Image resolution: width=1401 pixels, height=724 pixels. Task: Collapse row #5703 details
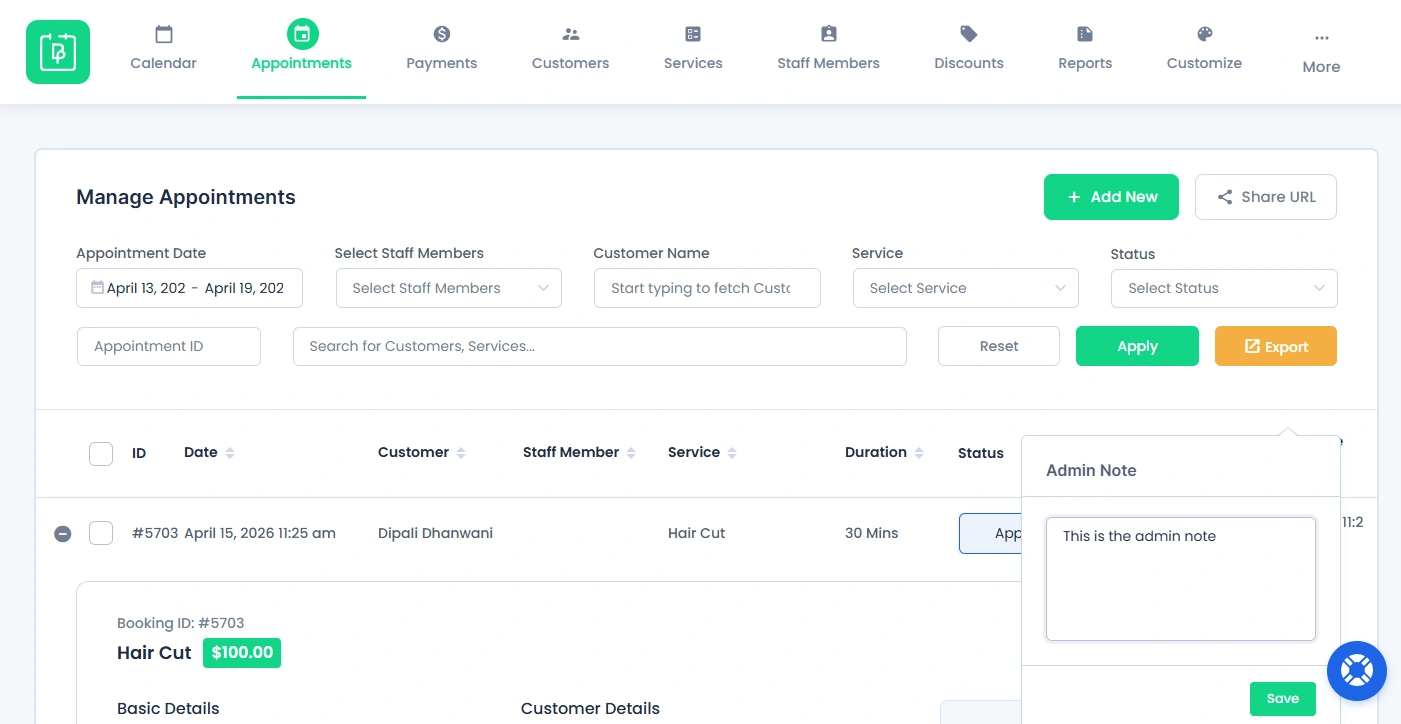click(x=62, y=534)
